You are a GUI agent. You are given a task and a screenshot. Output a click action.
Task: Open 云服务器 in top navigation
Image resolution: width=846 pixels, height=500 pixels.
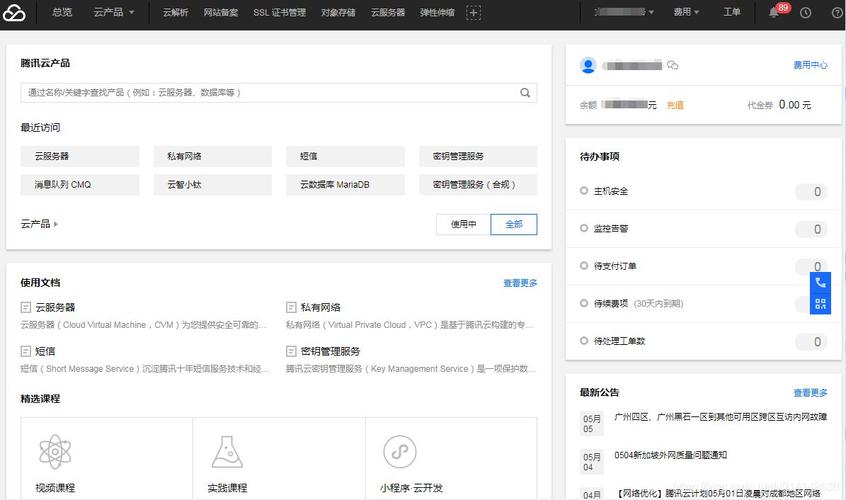(387, 12)
